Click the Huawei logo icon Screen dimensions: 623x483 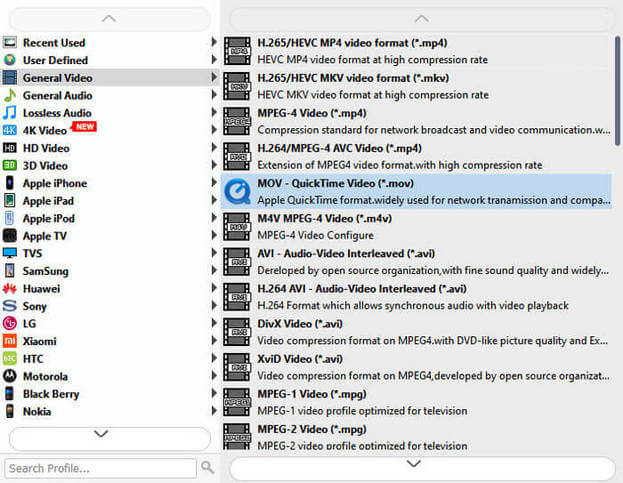pos(10,288)
